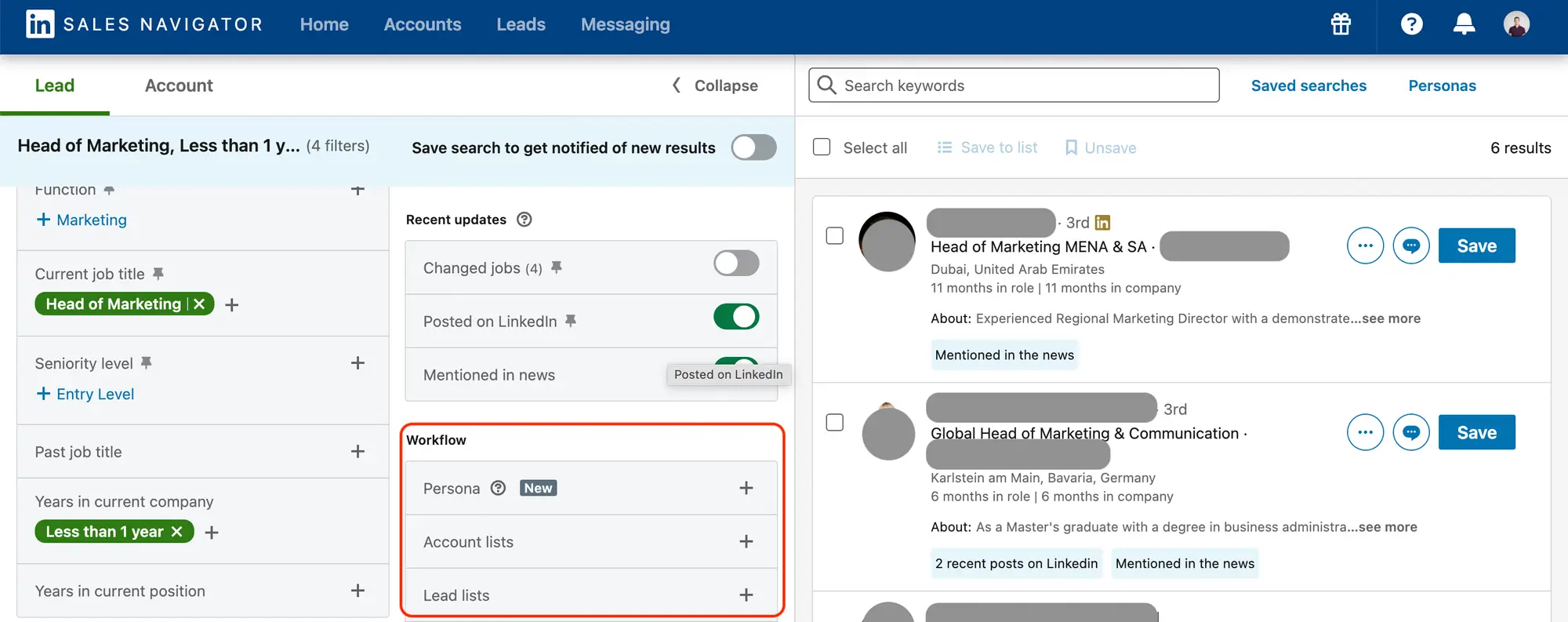The height and width of the screenshot is (622, 1568).
Task: Switch to the Account tab
Action: coord(179,85)
